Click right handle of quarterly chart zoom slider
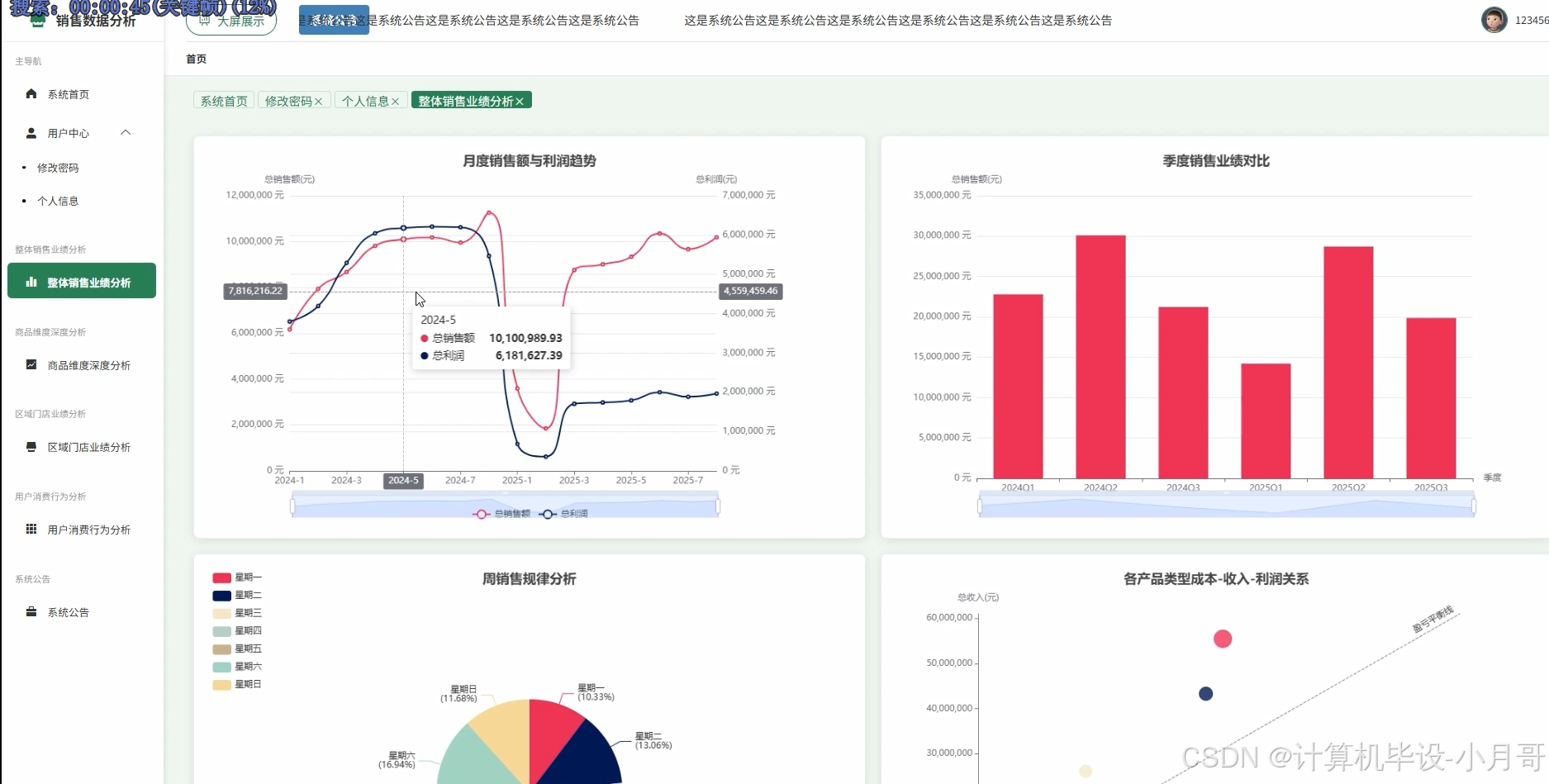Image resolution: width=1549 pixels, height=784 pixels. click(1473, 506)
